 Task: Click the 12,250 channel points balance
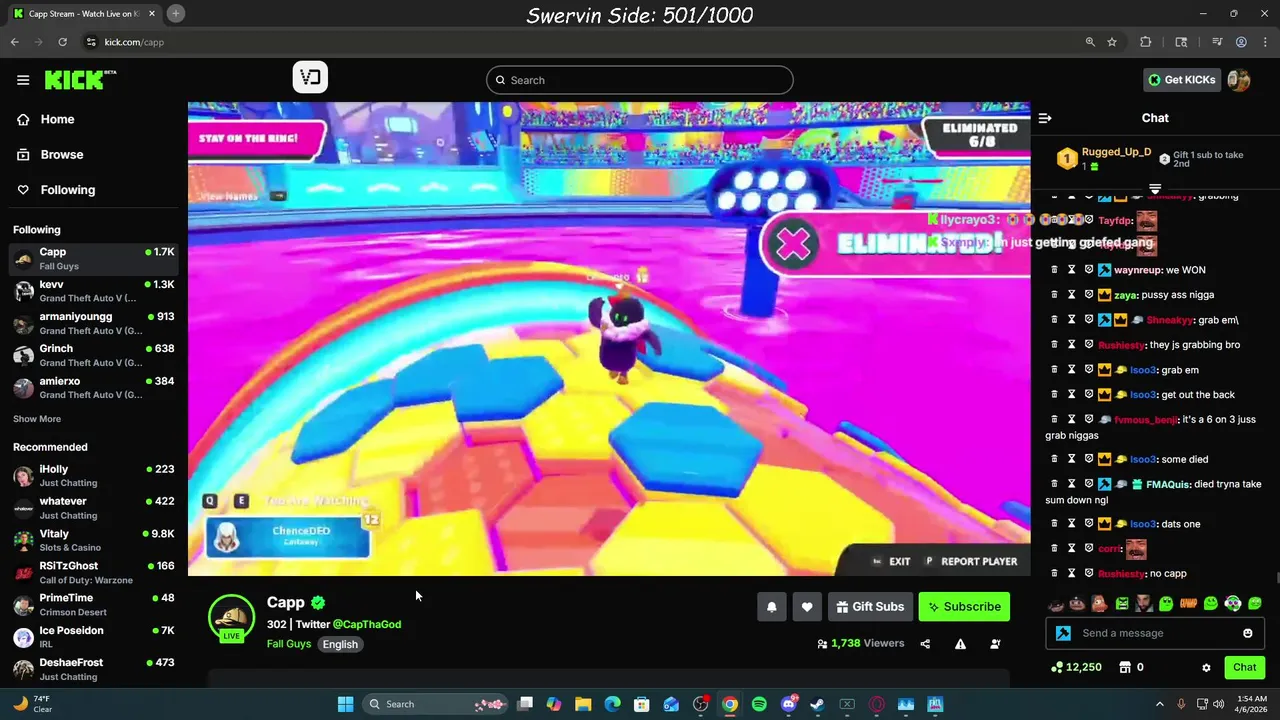click(1076, 667)
